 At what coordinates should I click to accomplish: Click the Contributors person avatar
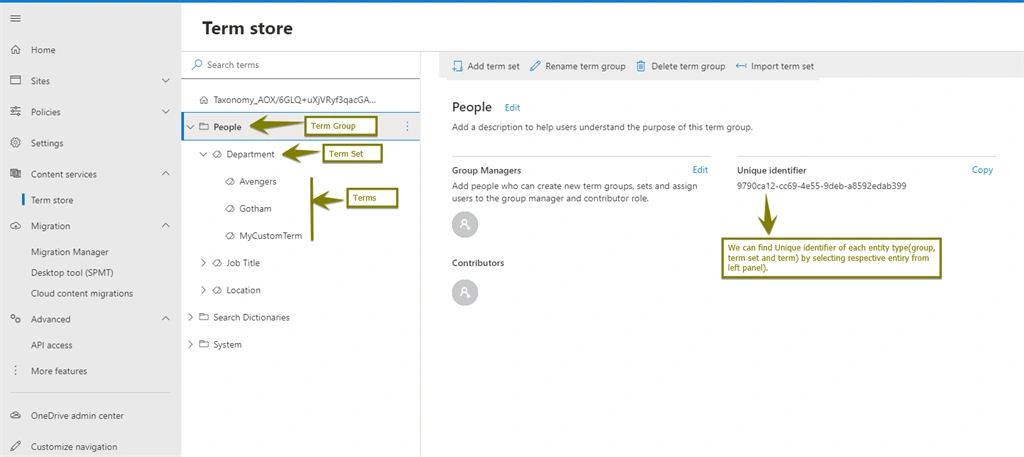tap(465, 292)
